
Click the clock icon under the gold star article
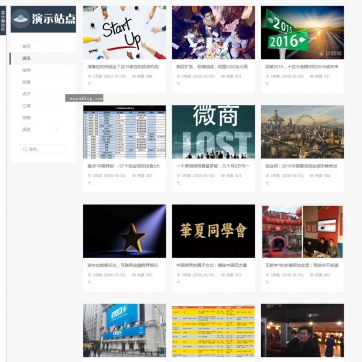click(89, 275)
